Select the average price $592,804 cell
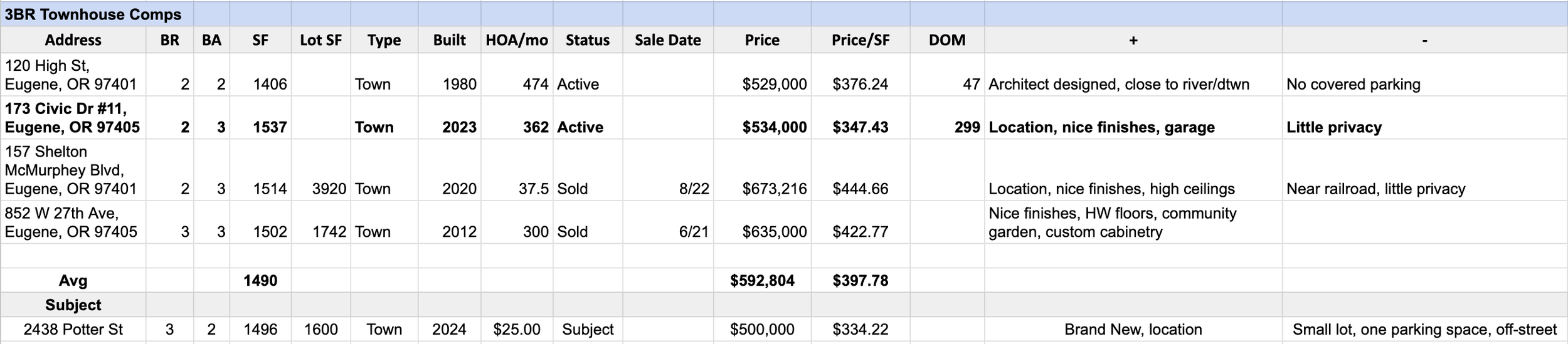Viewport: 1568px width, 344px height. click(762, 281)
